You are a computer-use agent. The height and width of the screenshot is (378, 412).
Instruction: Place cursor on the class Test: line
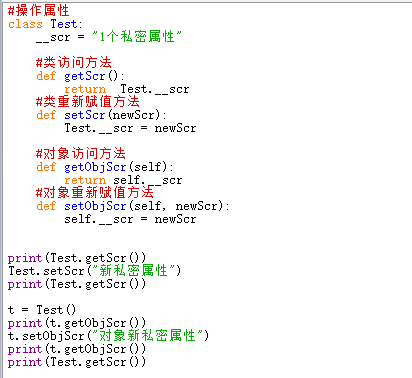(x=45, y=24)
